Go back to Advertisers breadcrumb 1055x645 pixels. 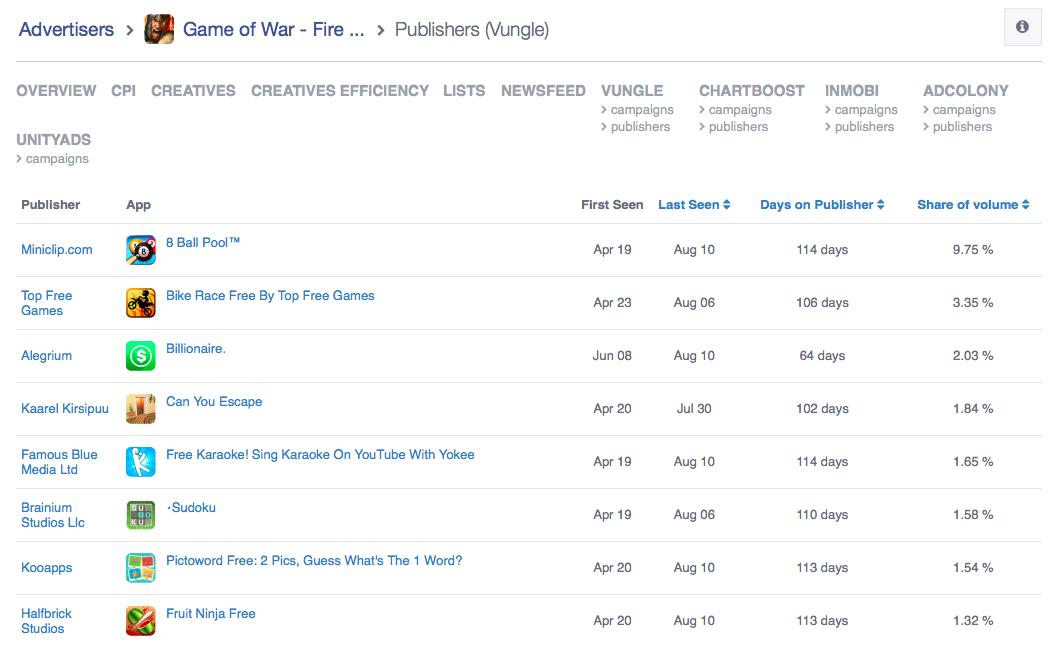(x=67, y=30)
